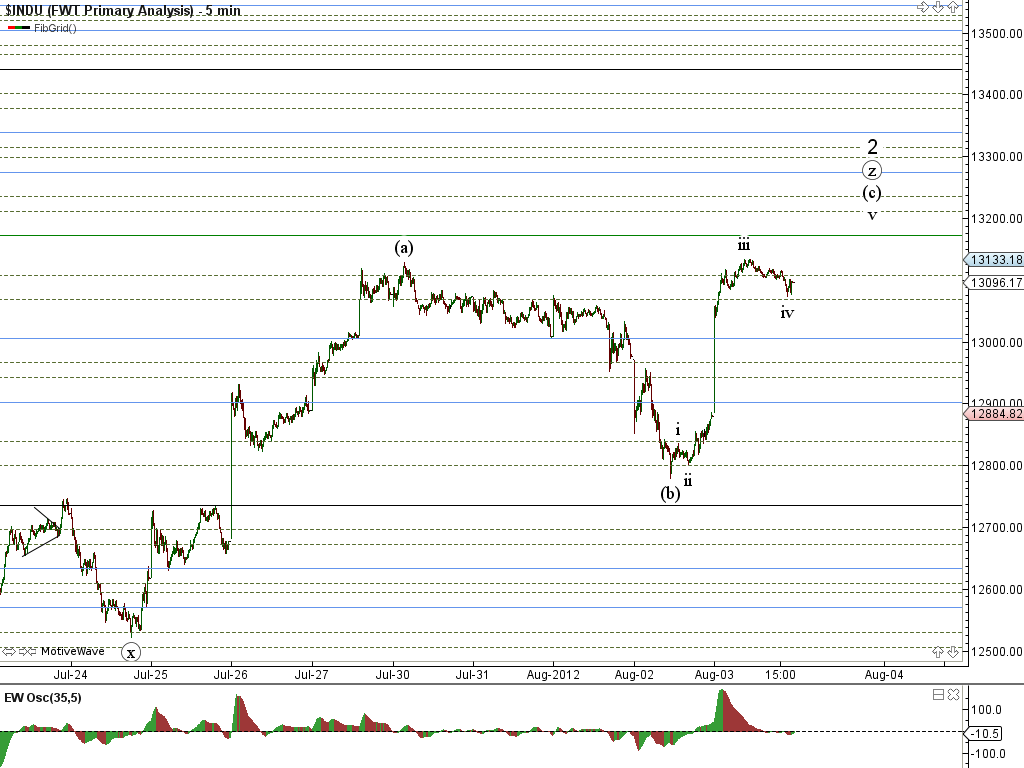Select the circled x wave label
Screen dimensions: 1024x768
tap(131, 652)
